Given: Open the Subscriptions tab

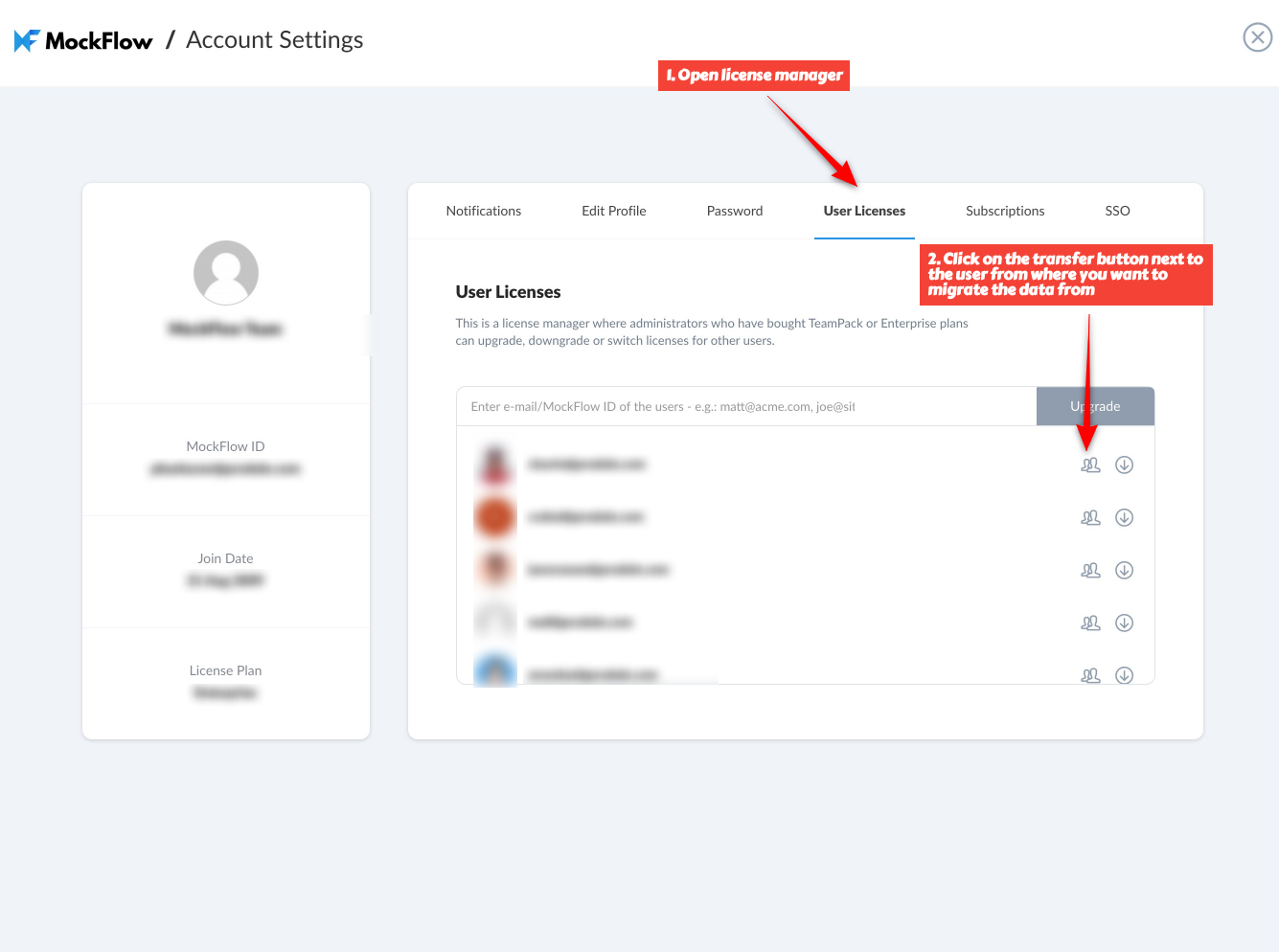Looking at the screenshot, I should [1005, 211].
